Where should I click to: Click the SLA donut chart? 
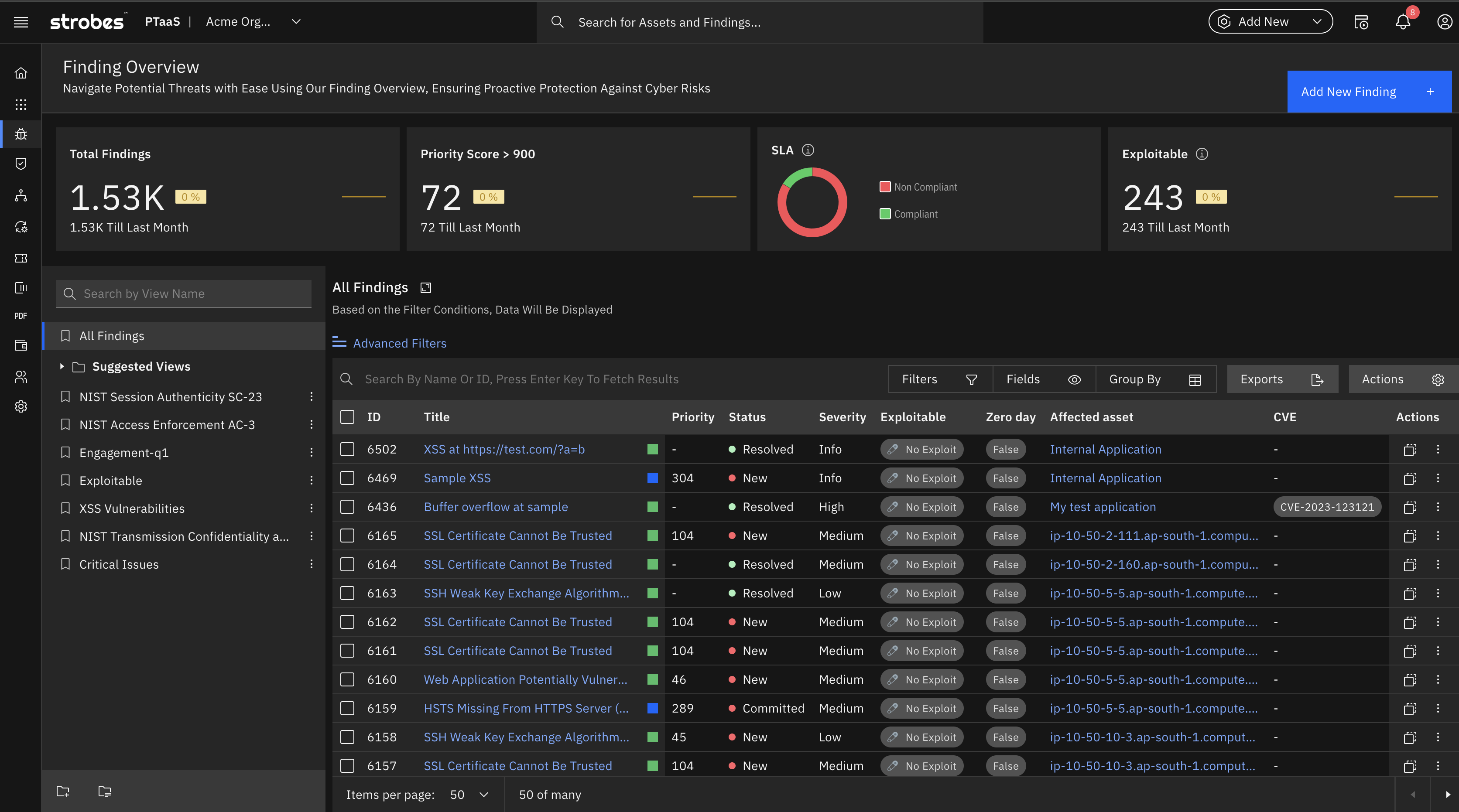click(812, 202)
